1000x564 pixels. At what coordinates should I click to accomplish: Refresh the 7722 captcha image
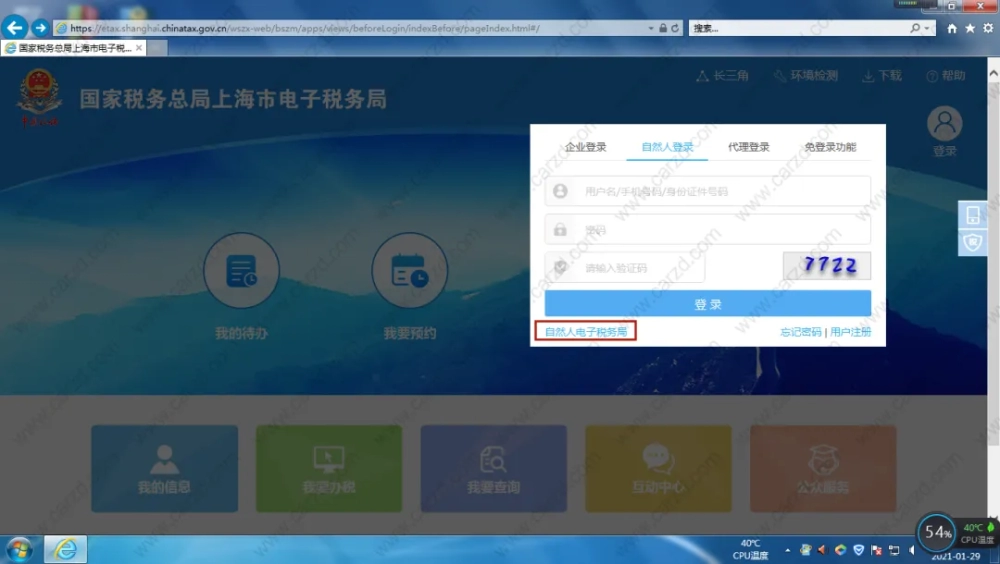click(x=827, y=265)
